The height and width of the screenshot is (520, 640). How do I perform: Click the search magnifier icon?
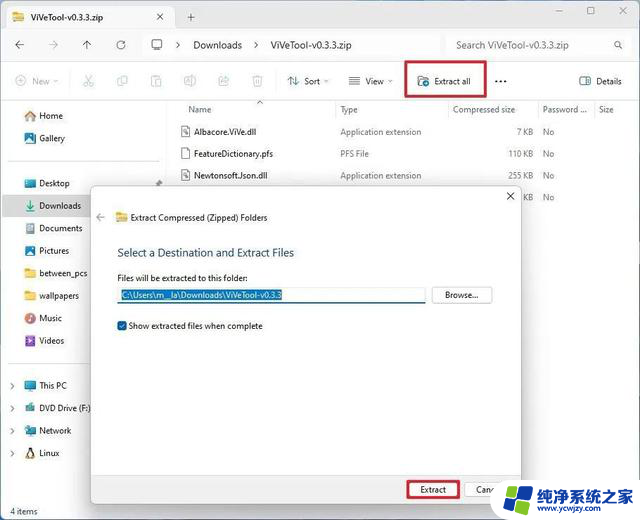[618, 45]
